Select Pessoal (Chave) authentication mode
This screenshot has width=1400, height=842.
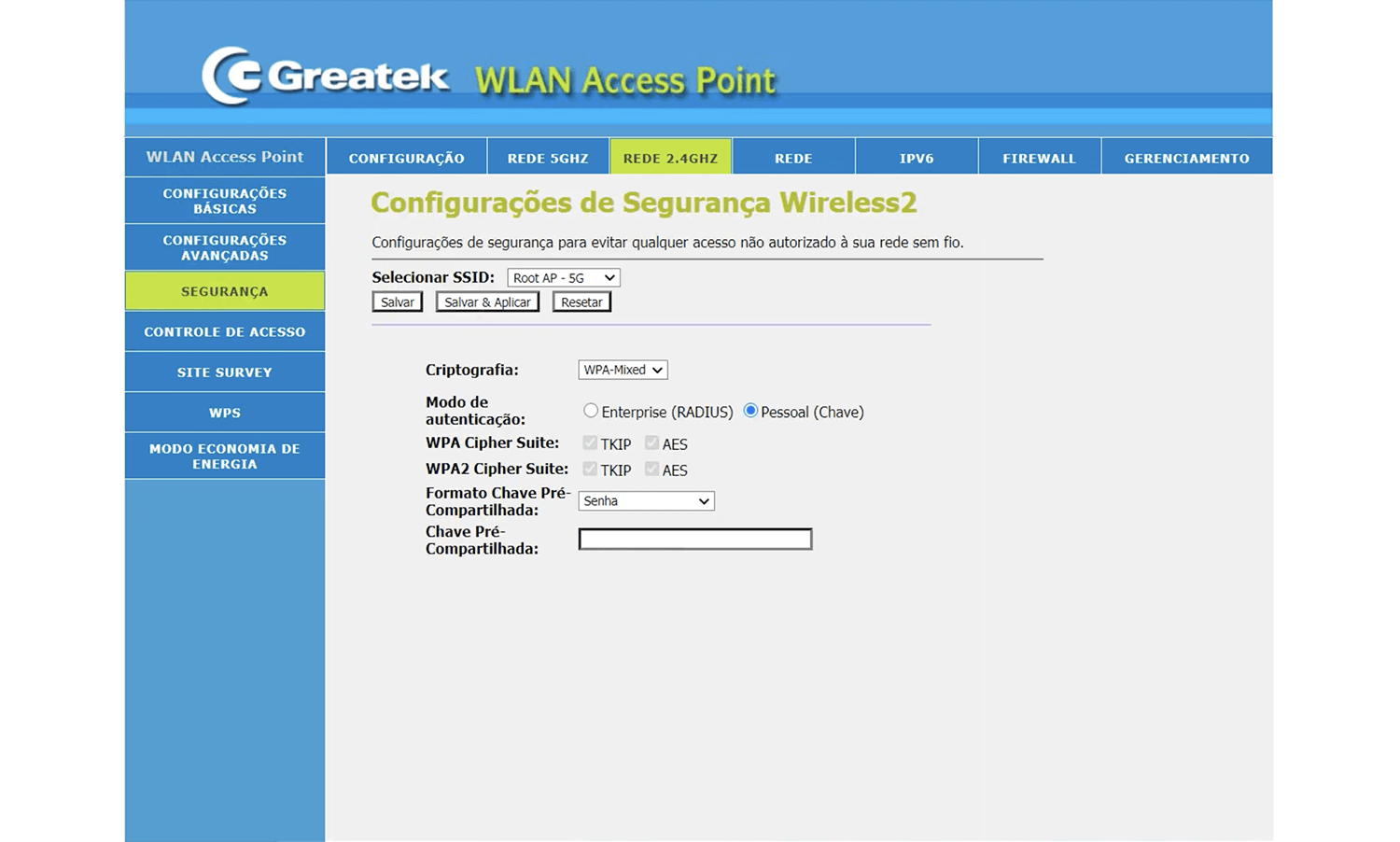[x=750, y=411]
